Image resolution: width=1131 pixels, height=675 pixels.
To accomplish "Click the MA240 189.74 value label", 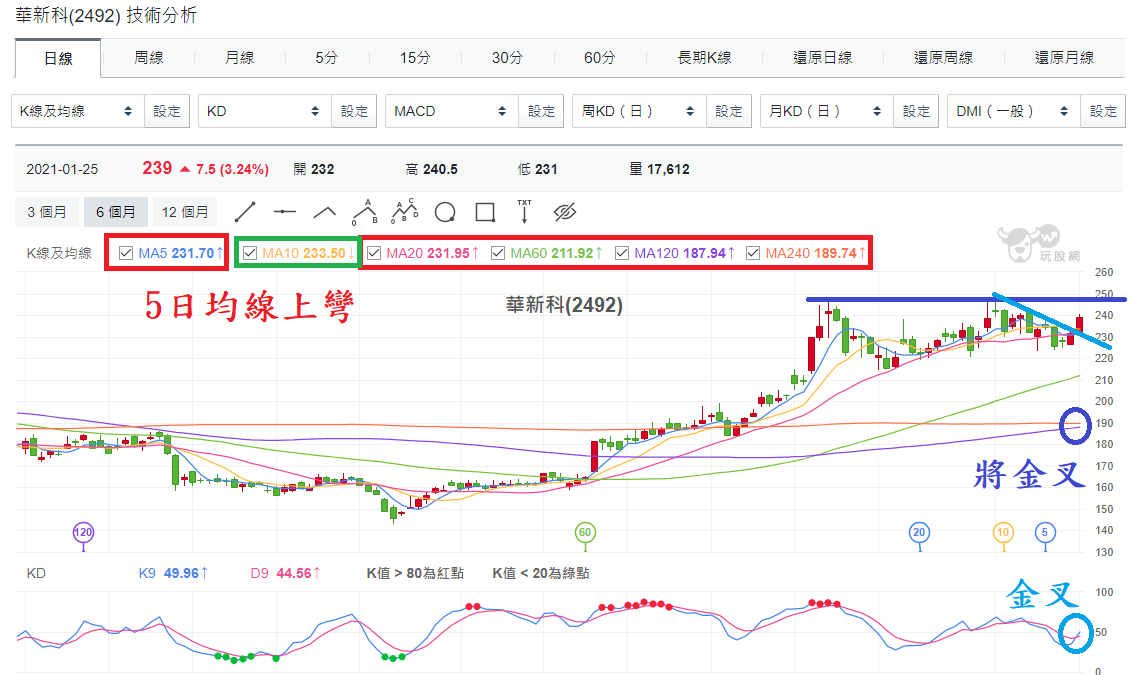I will click(x=815, y=253).
